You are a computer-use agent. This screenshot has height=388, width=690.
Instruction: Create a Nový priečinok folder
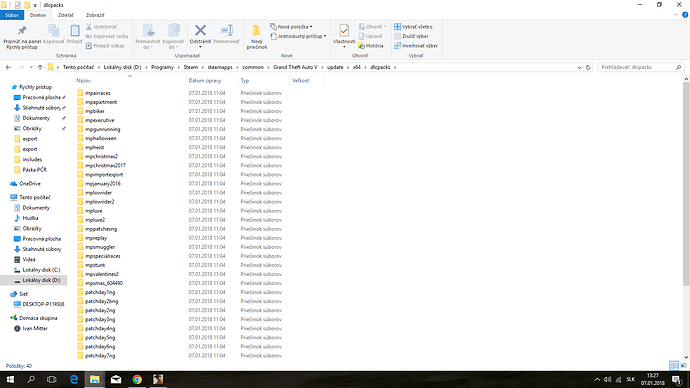tap(257, 37)
